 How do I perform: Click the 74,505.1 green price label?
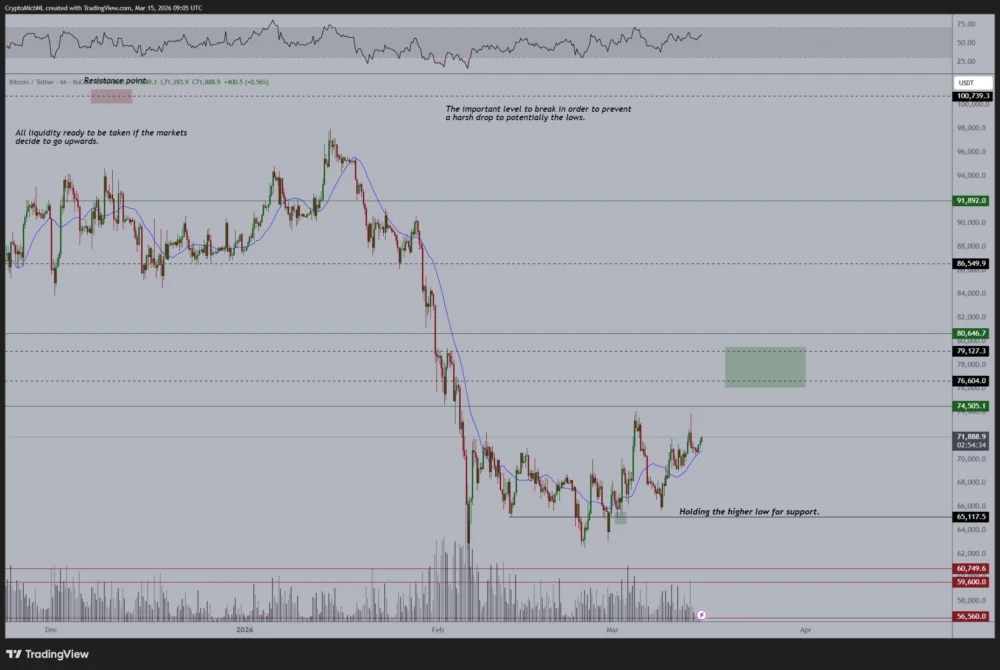972,406
